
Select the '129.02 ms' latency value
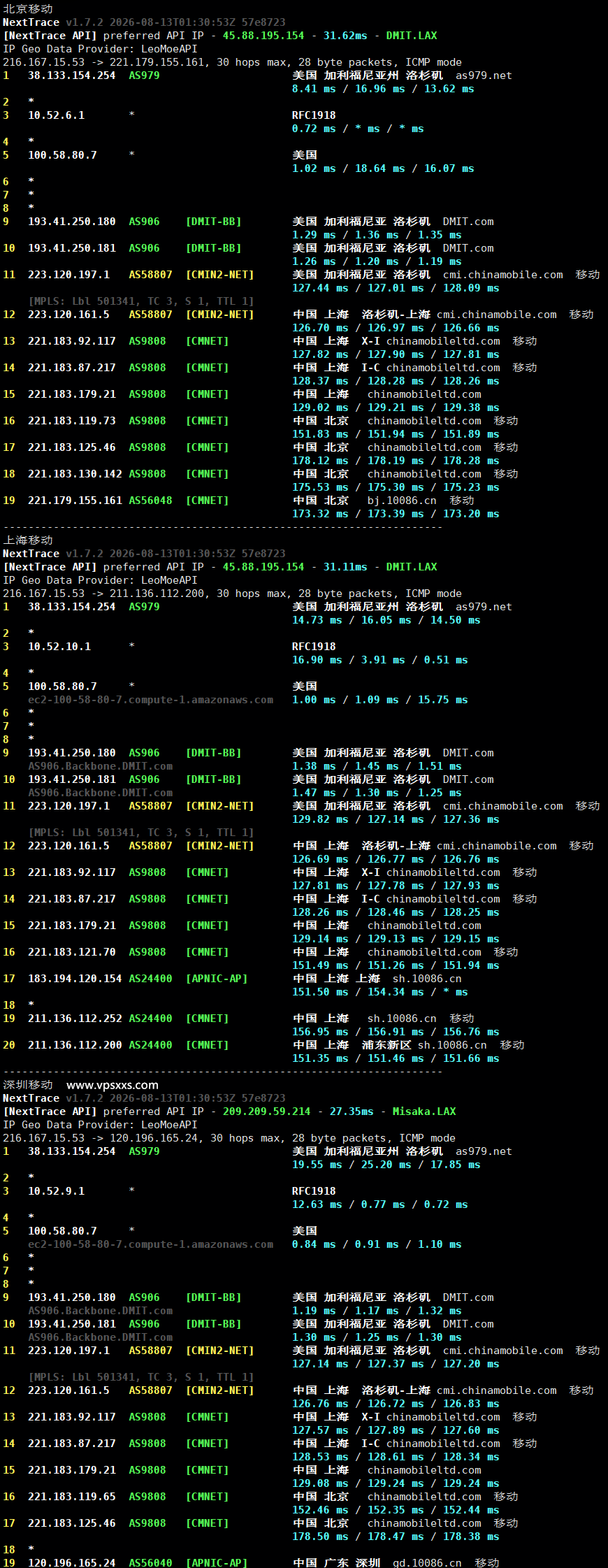pos(320,407)
